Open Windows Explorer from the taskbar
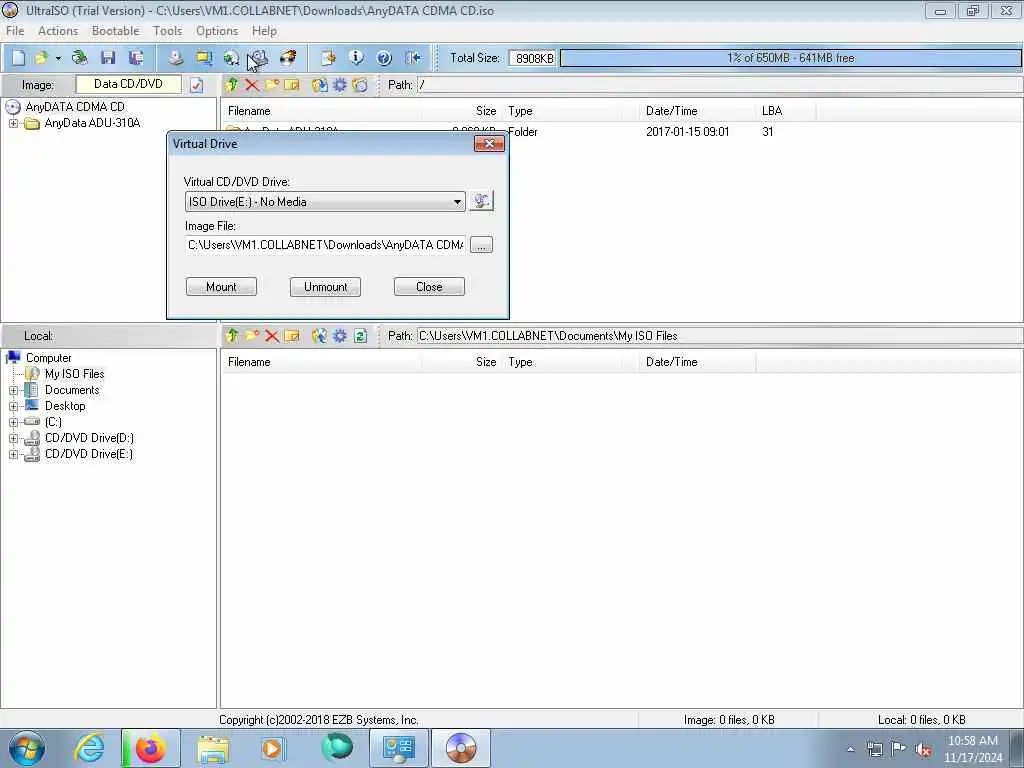Image resolution: width=1024 pixels, height=768 pixels. pyautogui.click(x=213, y=748)
